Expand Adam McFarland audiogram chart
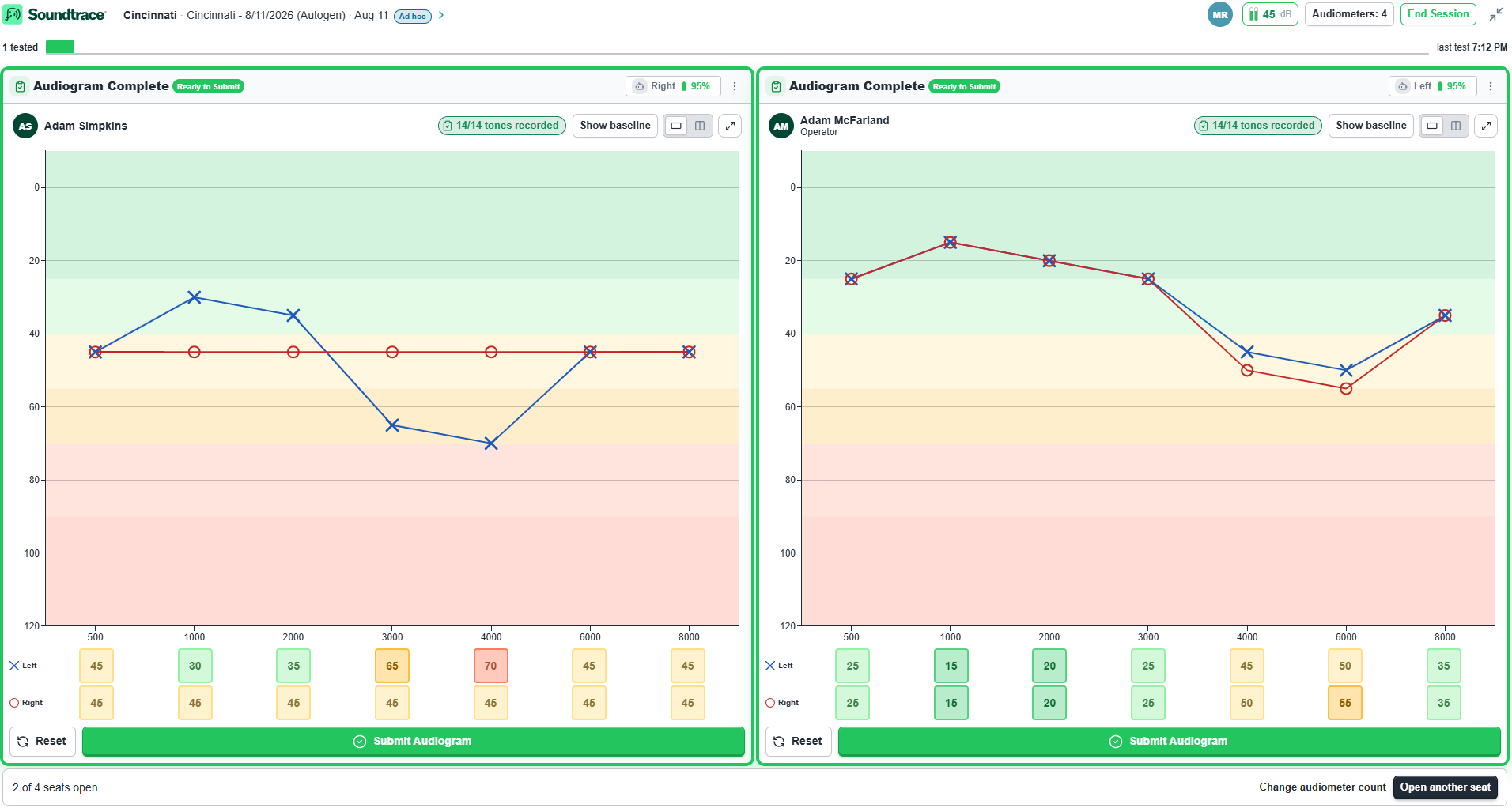1512x808 pixels. click(x=1486, y=126)
